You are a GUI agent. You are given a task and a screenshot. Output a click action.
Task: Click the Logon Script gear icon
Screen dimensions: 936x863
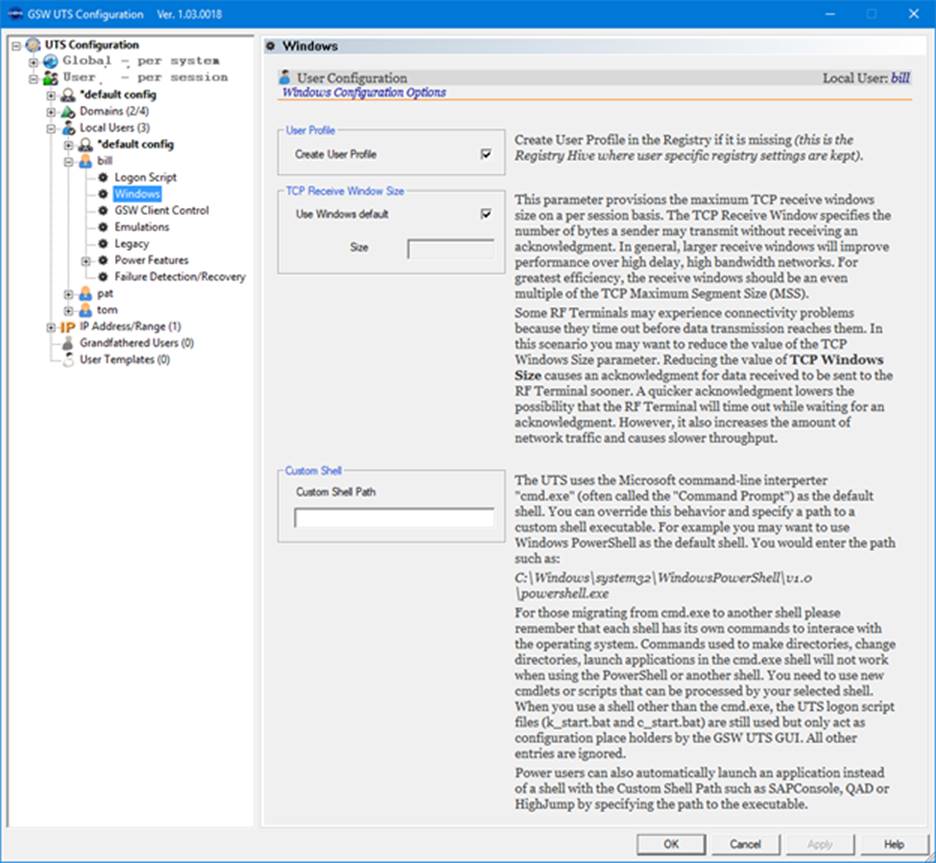click(x=103, y=177)
